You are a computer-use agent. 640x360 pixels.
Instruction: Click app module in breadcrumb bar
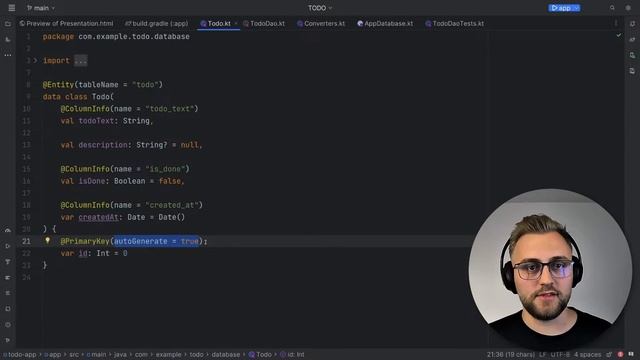coord(53,354)
